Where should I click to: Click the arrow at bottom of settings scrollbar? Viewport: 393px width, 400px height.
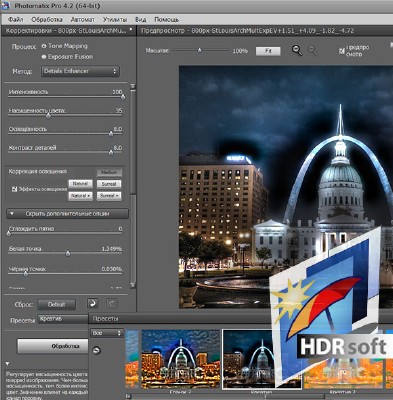(133, 285)
